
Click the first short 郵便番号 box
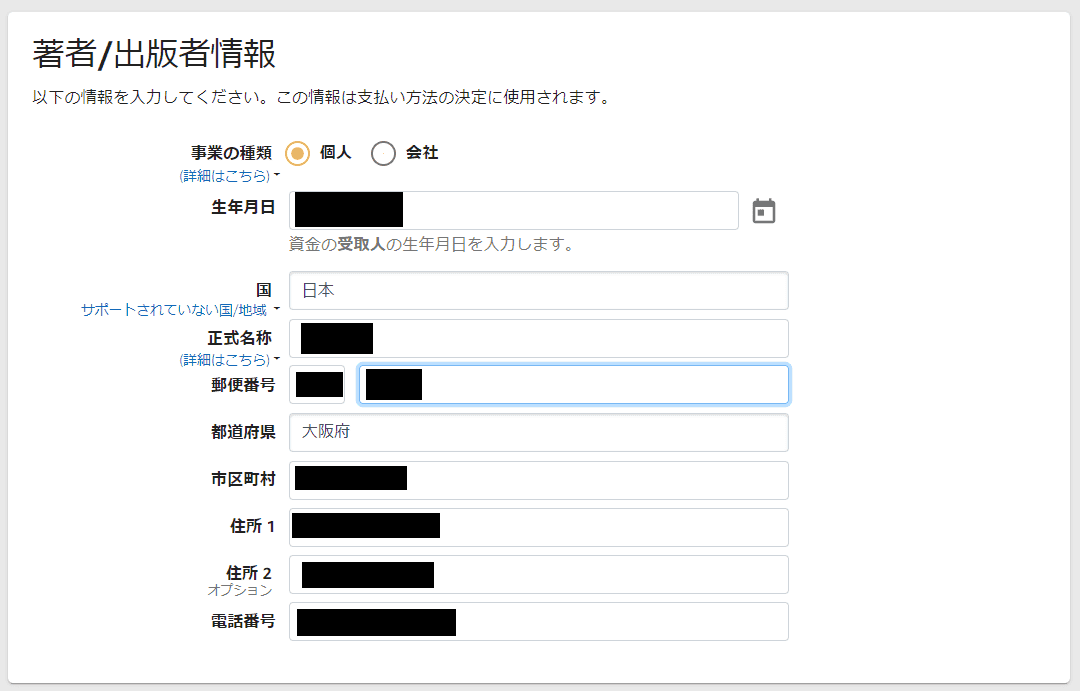317,384
